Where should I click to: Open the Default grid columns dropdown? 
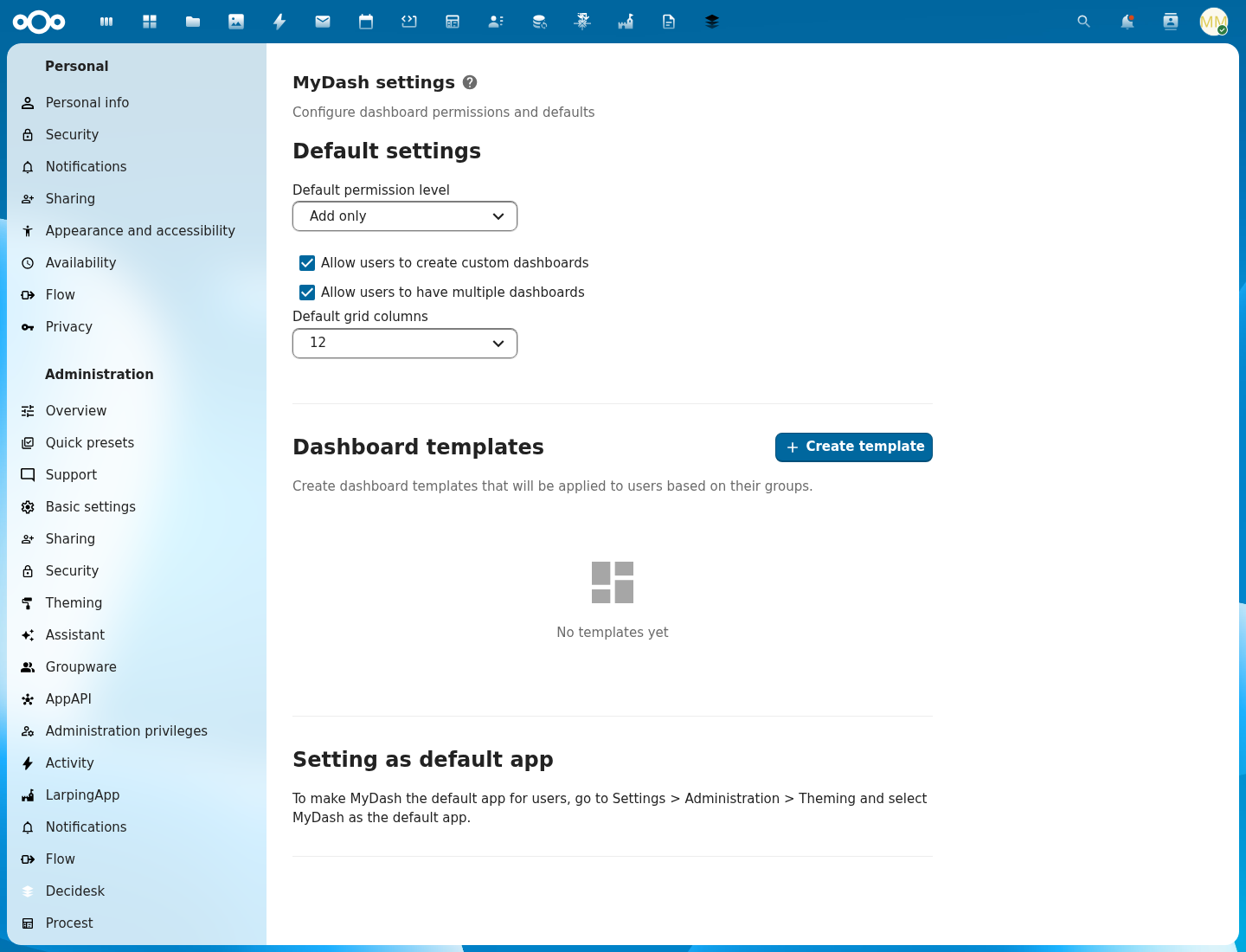click(405, 343)
